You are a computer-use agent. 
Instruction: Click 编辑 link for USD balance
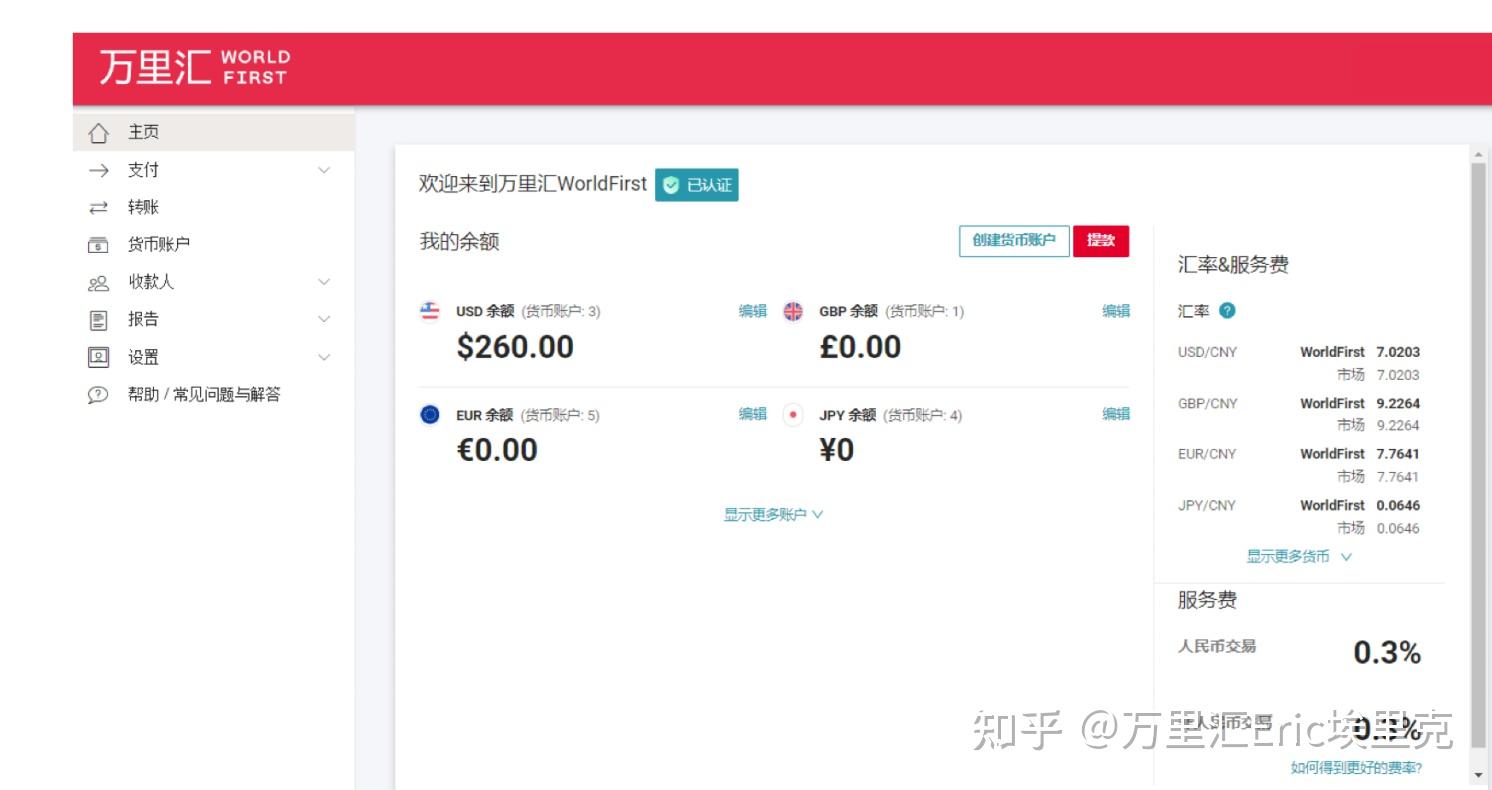[753, 311]
